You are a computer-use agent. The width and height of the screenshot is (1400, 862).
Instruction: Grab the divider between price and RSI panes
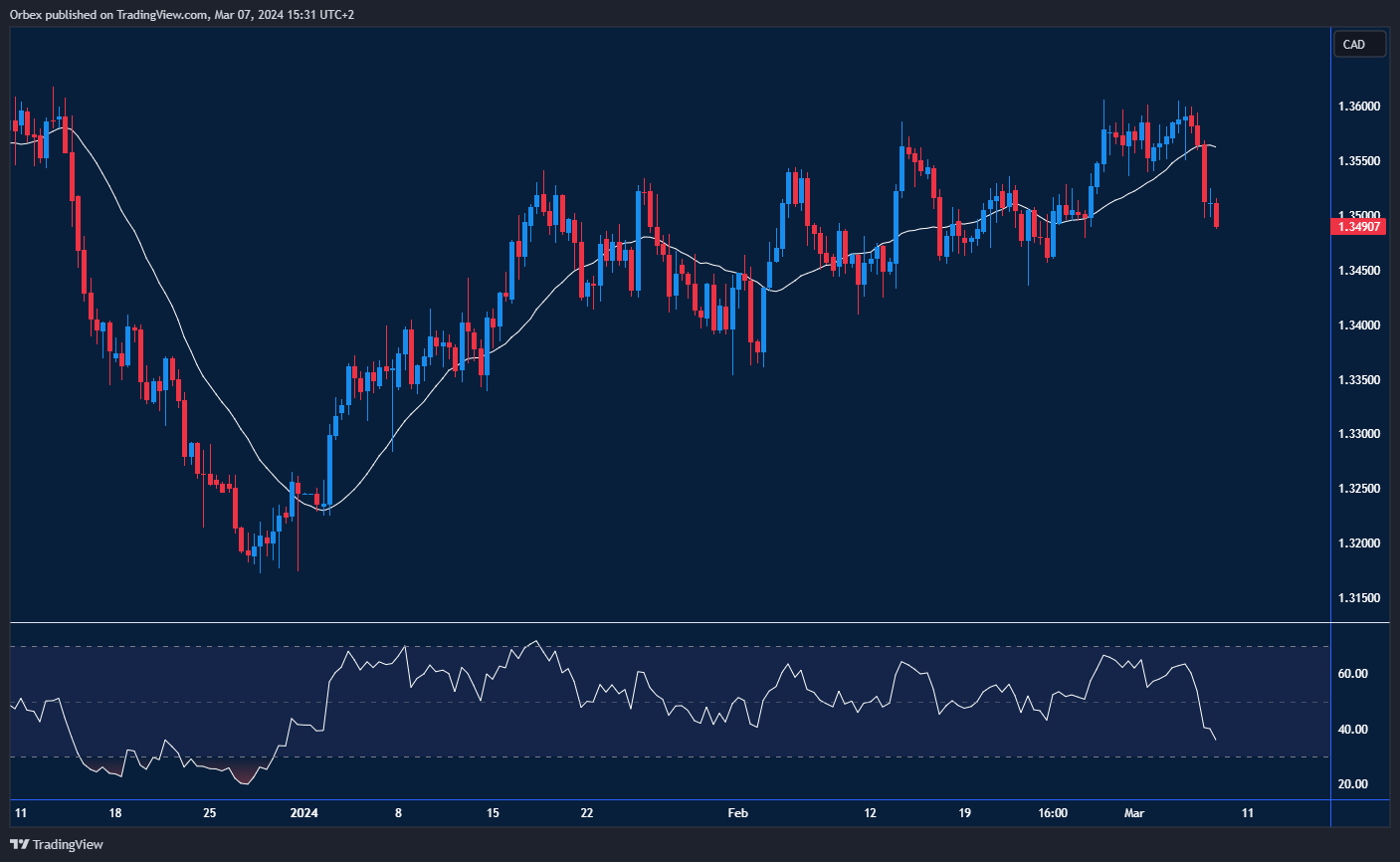(669, 623)
